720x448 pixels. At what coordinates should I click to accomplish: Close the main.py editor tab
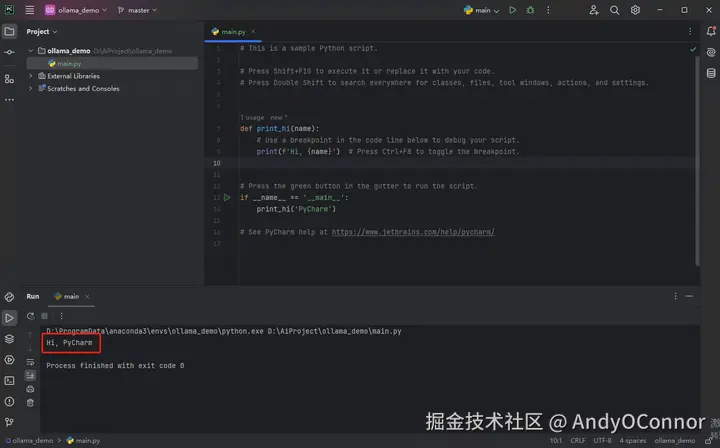pos(253,32)
